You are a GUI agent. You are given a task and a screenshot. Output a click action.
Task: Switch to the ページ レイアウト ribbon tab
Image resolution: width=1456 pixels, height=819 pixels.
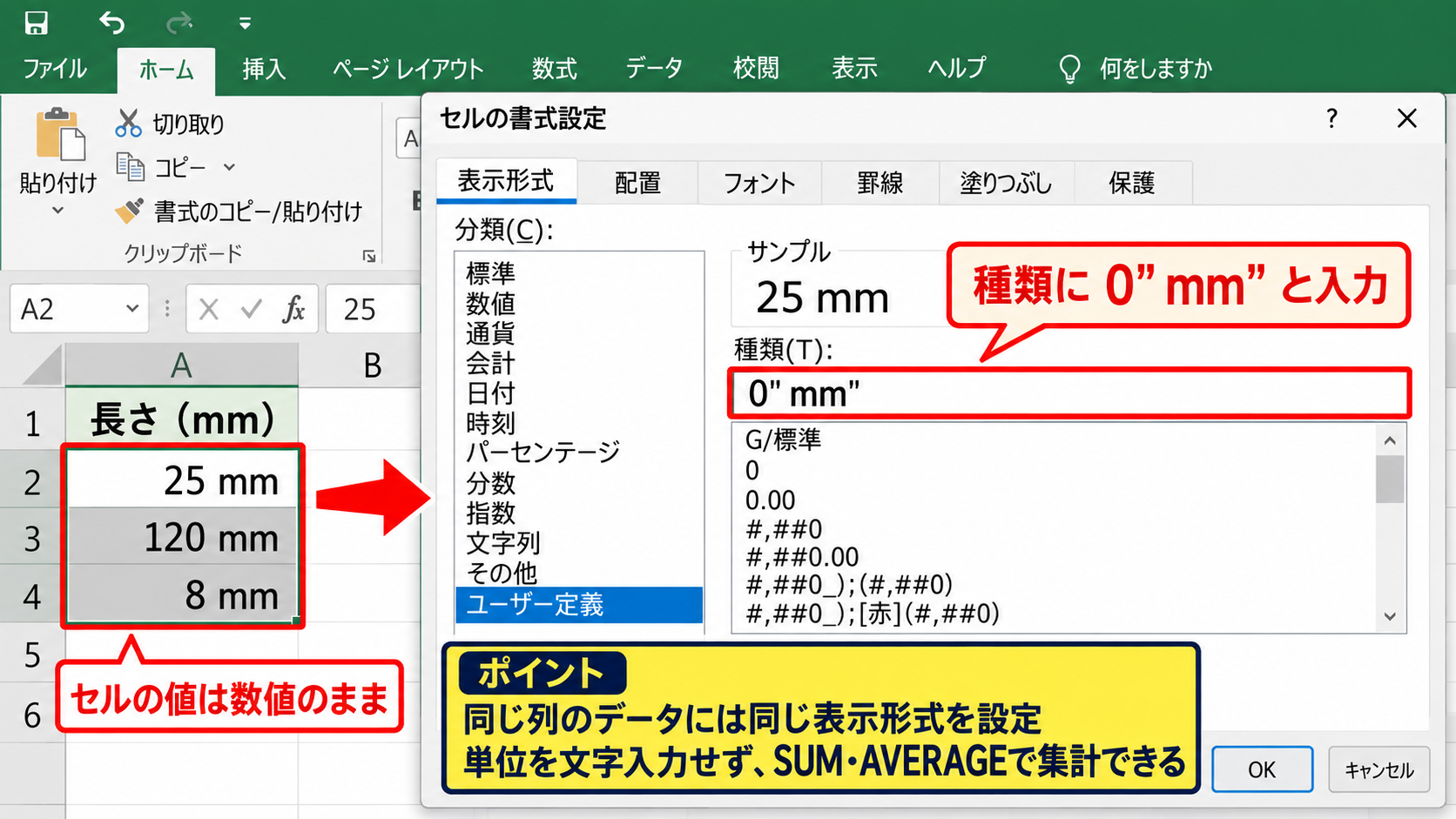(408, 69)
